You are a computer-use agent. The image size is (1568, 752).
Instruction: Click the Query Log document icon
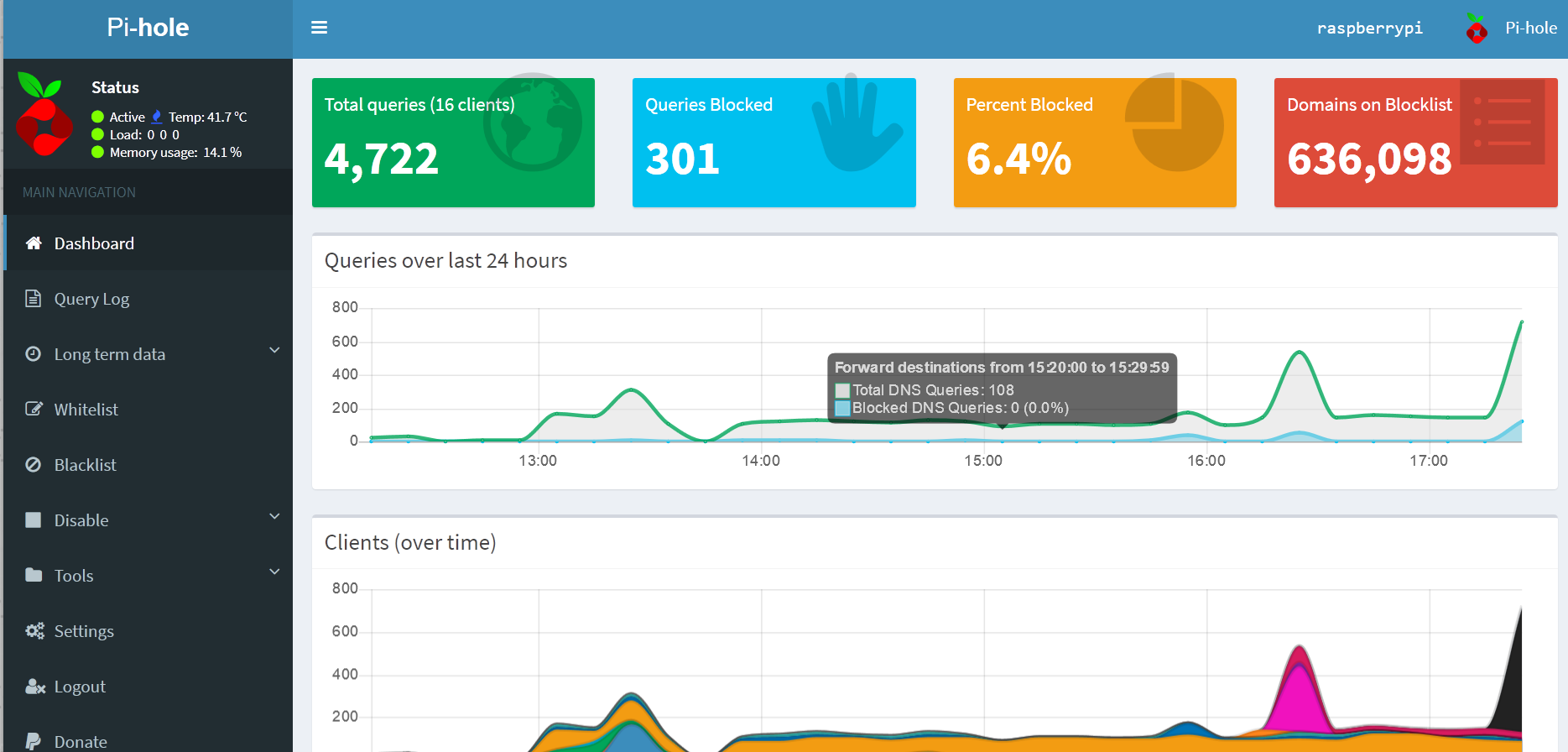pyautogui.click(x=33, y=299)
